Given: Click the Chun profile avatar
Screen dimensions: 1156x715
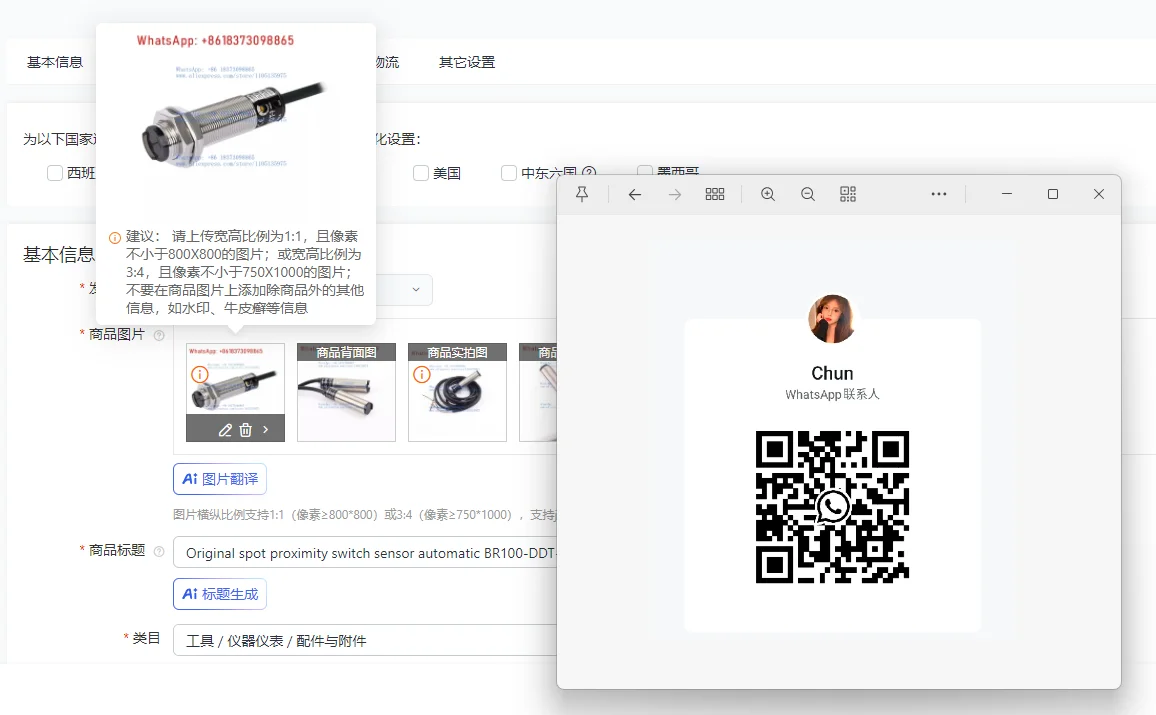Looking at the screenshot, I should point(832,319).
